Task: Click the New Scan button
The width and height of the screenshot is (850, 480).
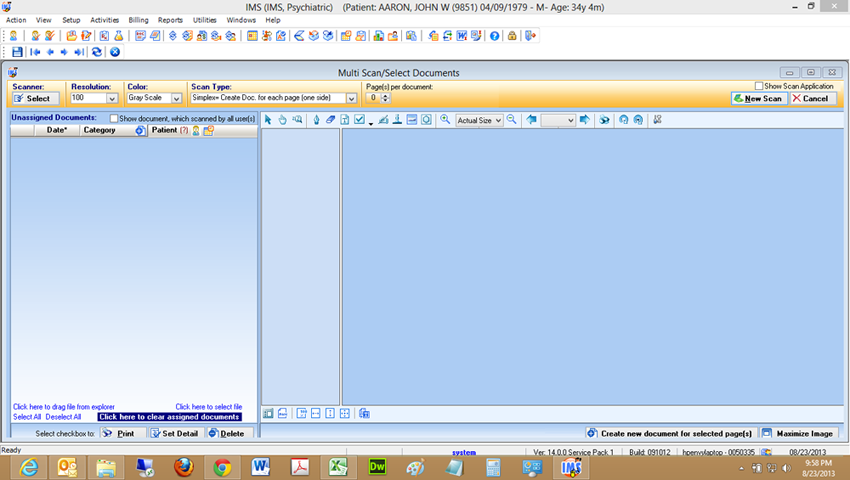Action: pos(757,98)
